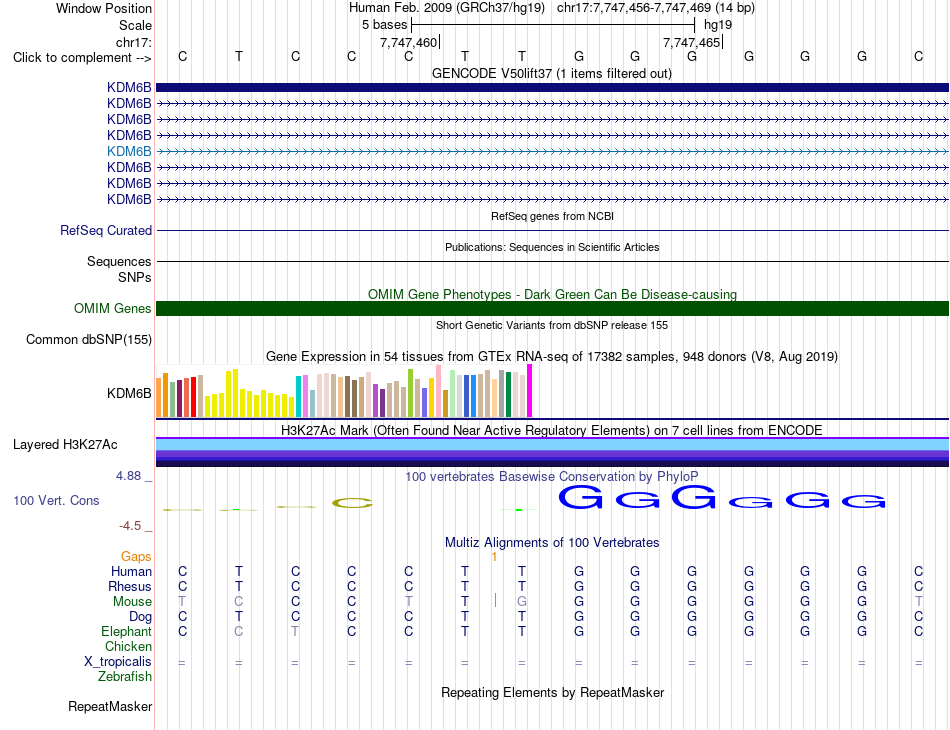Click the "5 bases" scale label

tap(385, 25)
